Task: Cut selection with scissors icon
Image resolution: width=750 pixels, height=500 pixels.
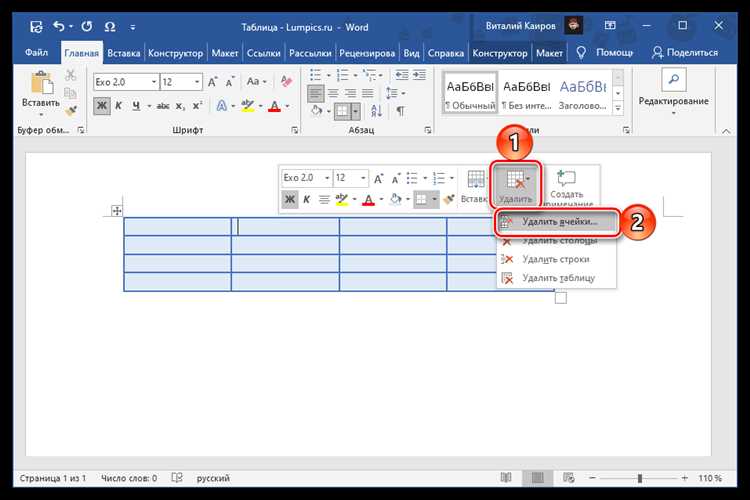Action: [x=71, y=75]
